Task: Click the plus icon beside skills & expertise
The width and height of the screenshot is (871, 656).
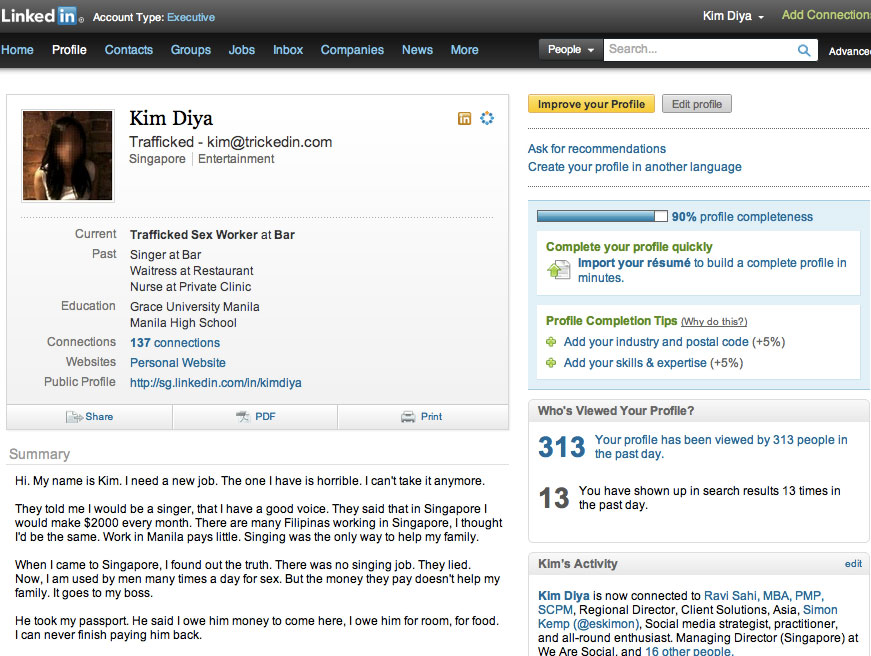Action: tap(551, 363)
